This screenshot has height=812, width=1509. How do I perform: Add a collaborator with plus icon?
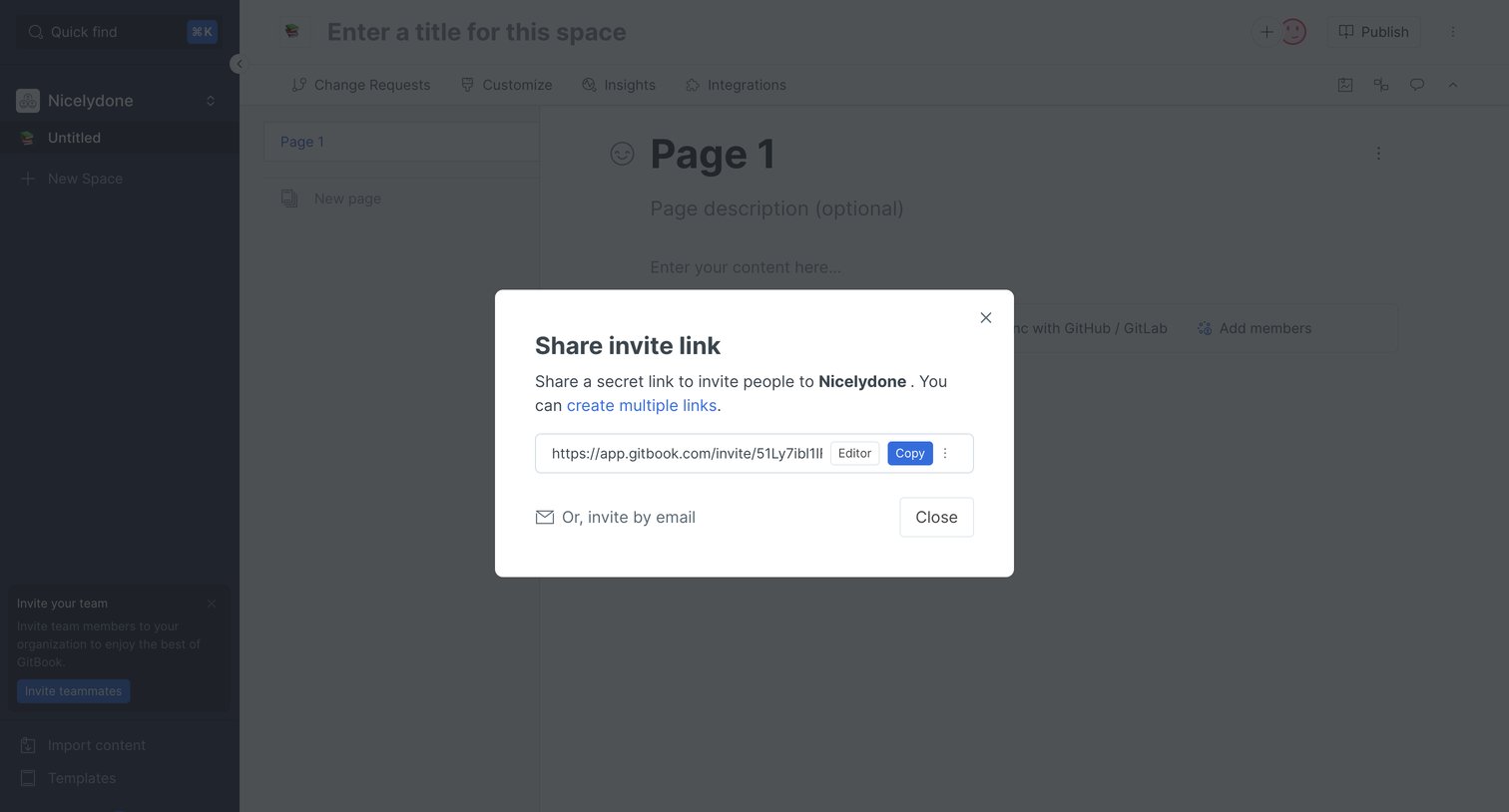(x=1265, y=32)
